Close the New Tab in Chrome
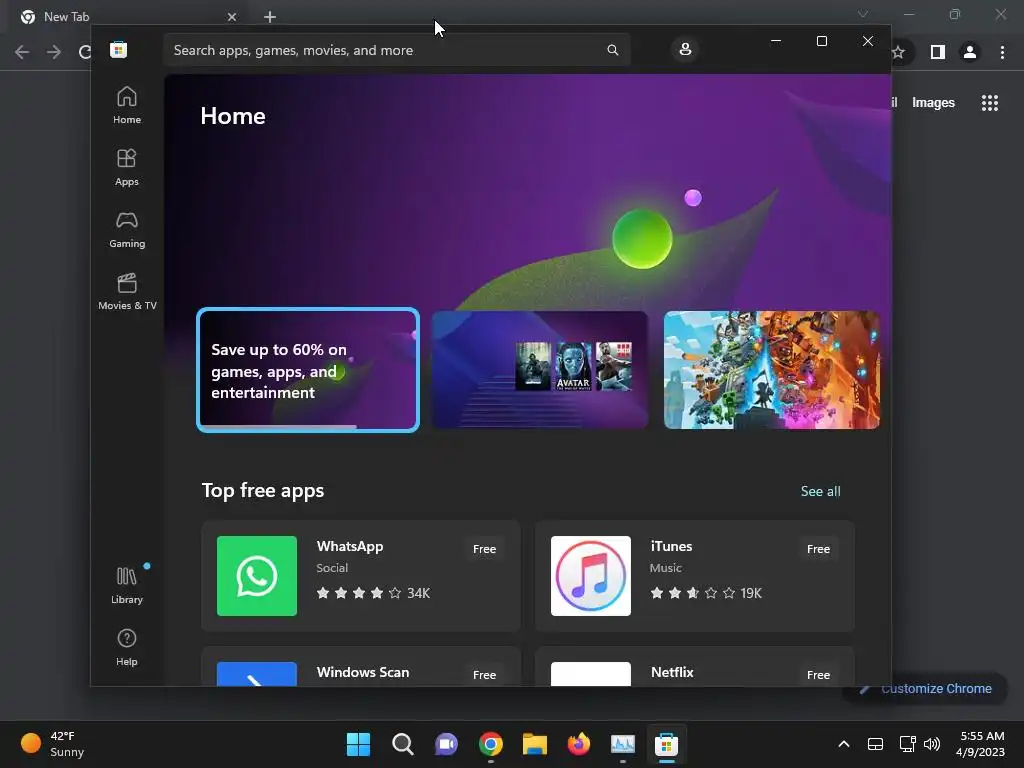This screenshot has height=768, width=1024. 232,17
